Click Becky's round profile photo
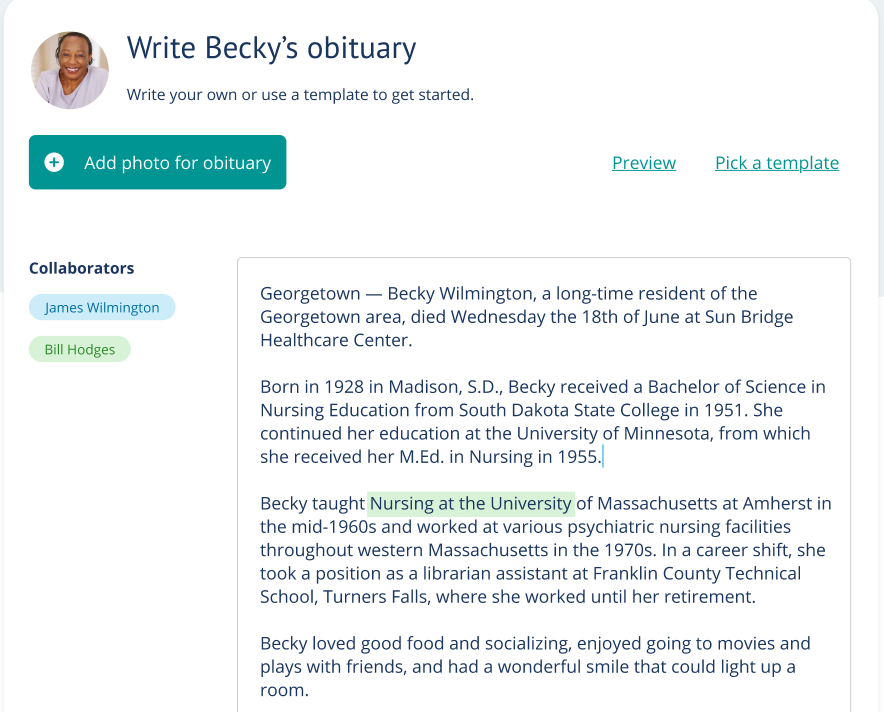This screenshot has width=884, height=712. pos(70,70)
